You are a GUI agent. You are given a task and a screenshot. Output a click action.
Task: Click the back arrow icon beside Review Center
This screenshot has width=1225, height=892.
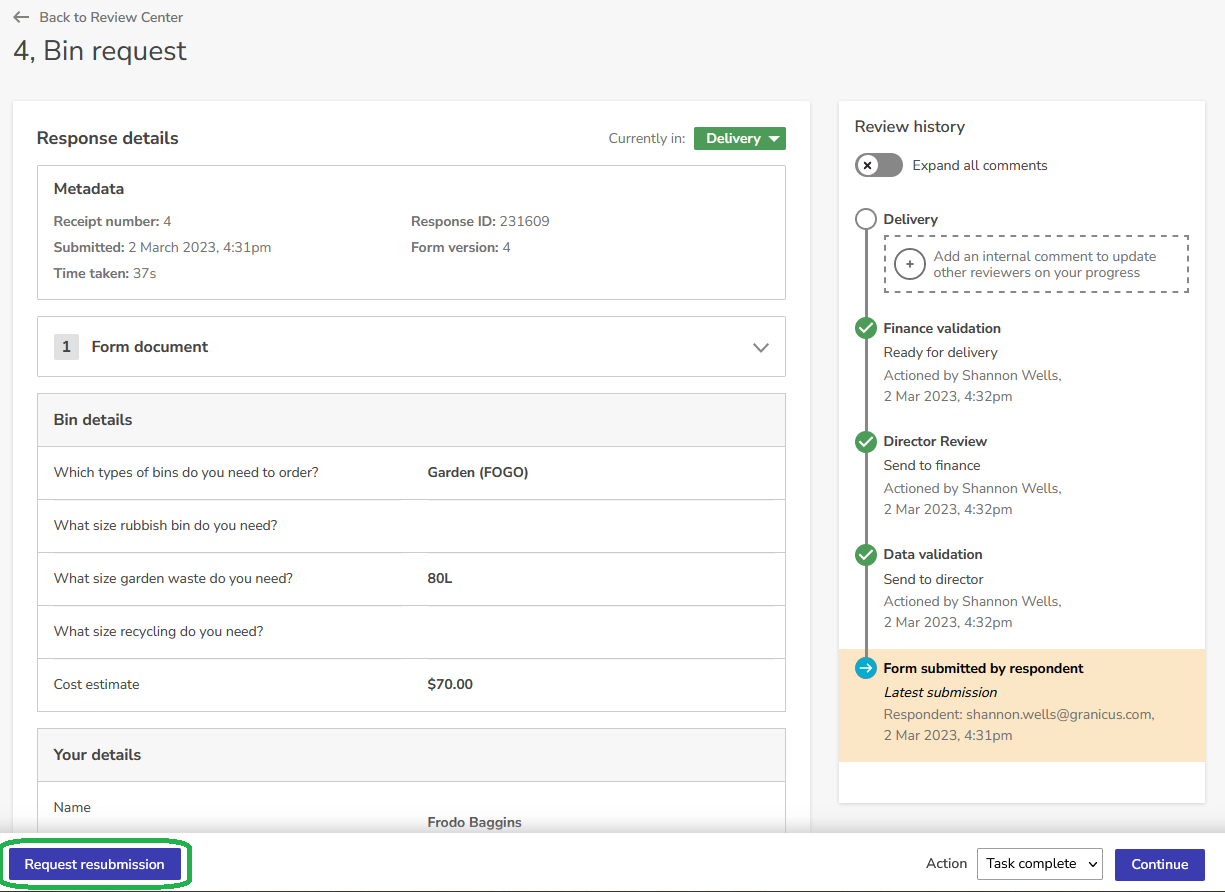click(x=21, y=17)
